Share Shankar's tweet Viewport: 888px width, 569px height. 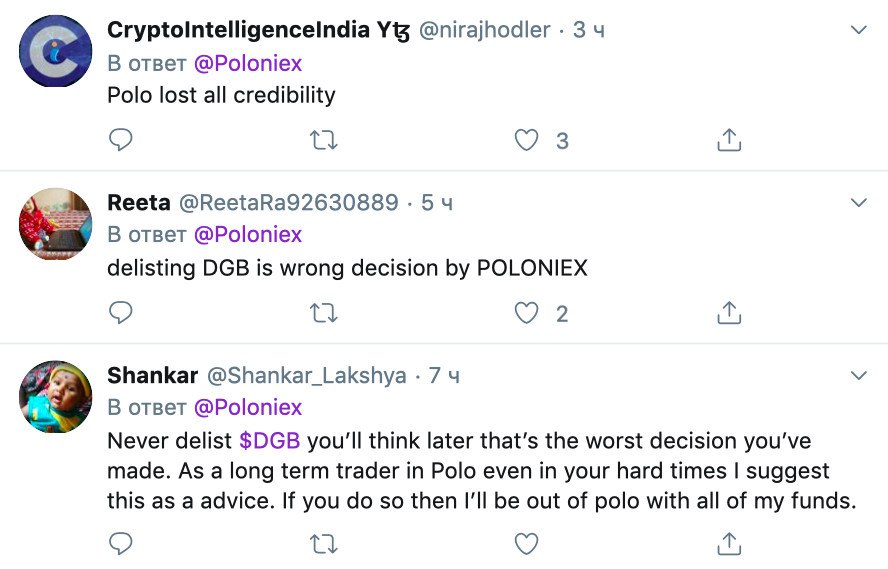(x=729, y=543)
